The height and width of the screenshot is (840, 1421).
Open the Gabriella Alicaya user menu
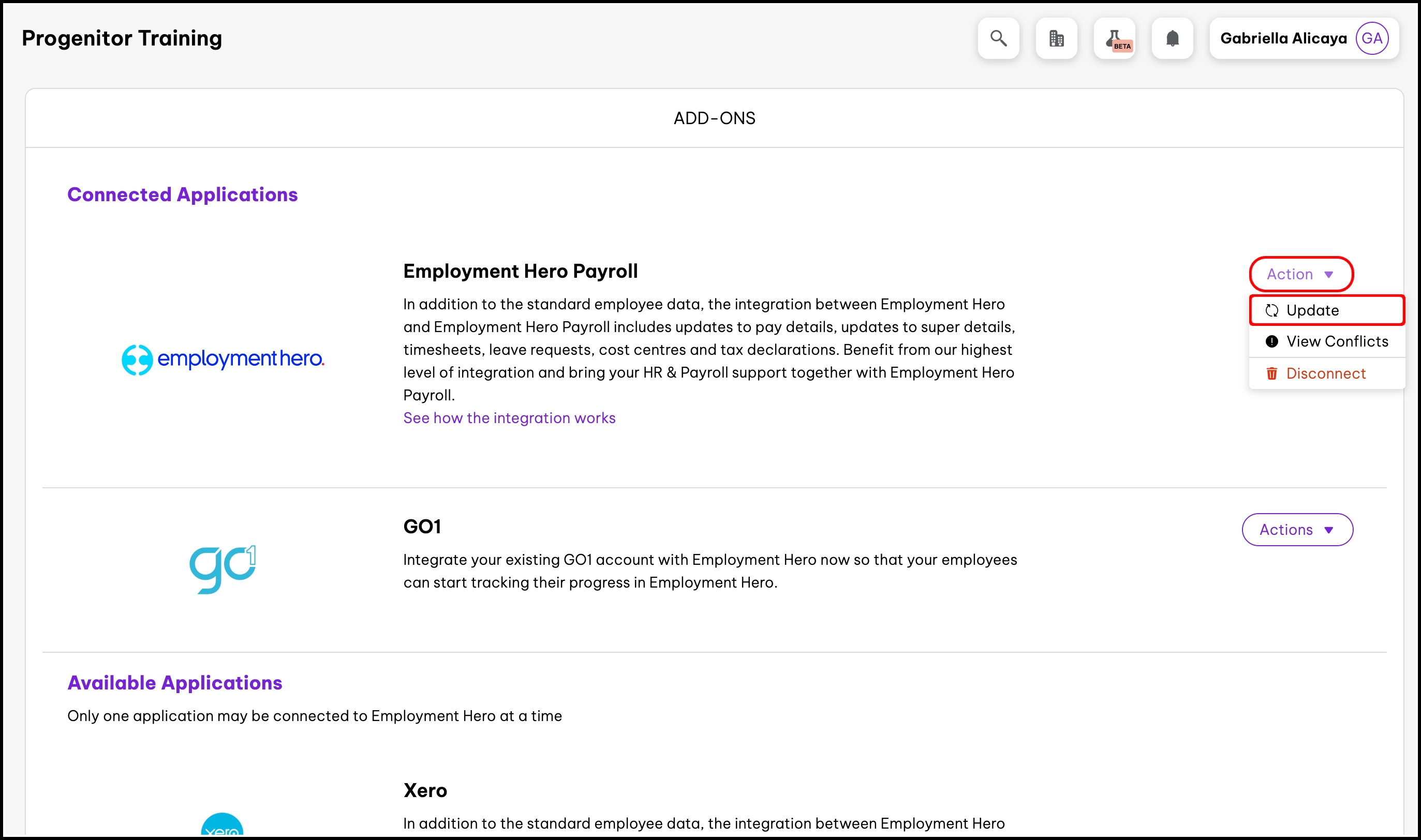(1305, 38)
